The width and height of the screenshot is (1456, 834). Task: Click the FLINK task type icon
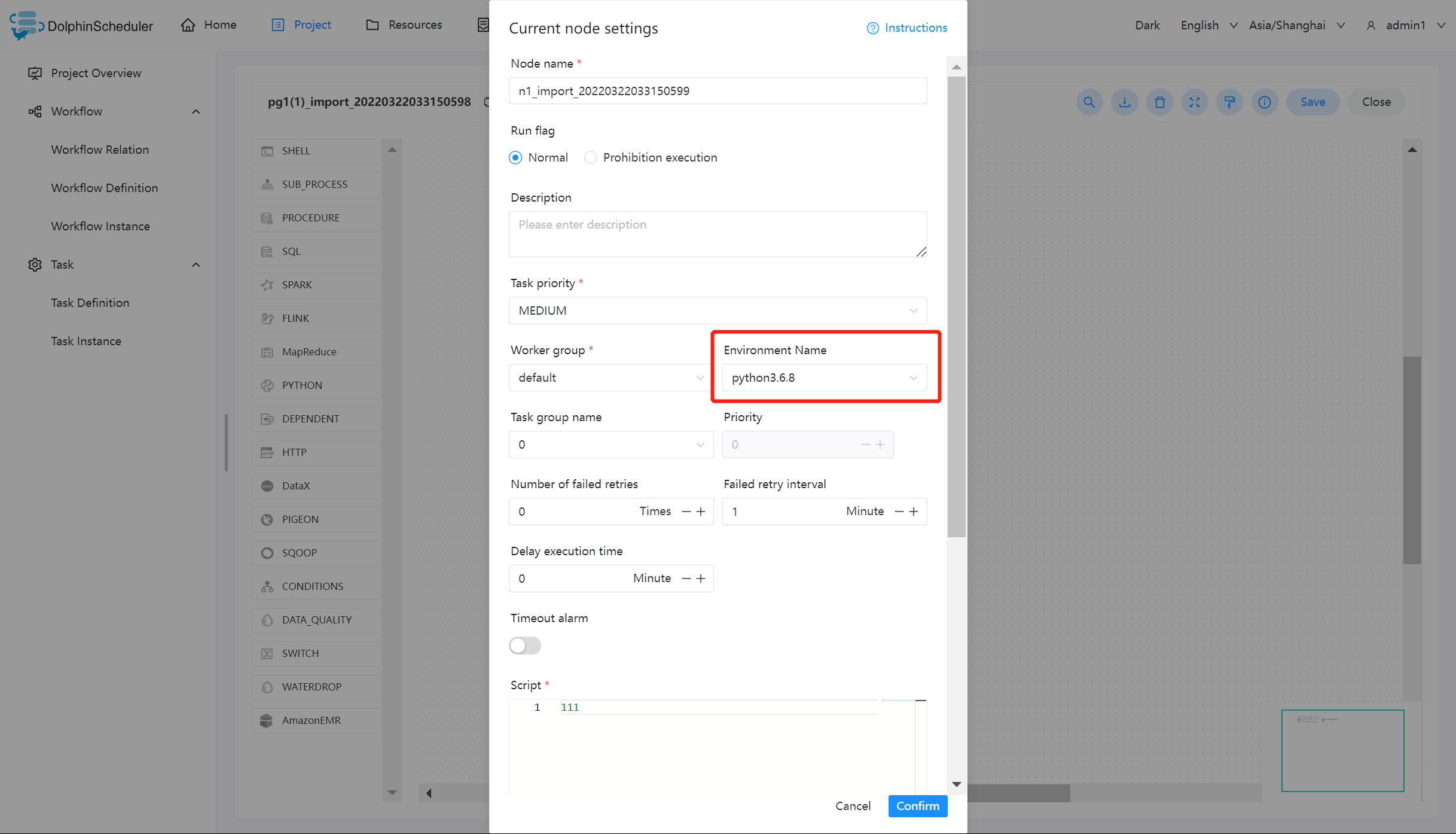pos(267,318)
